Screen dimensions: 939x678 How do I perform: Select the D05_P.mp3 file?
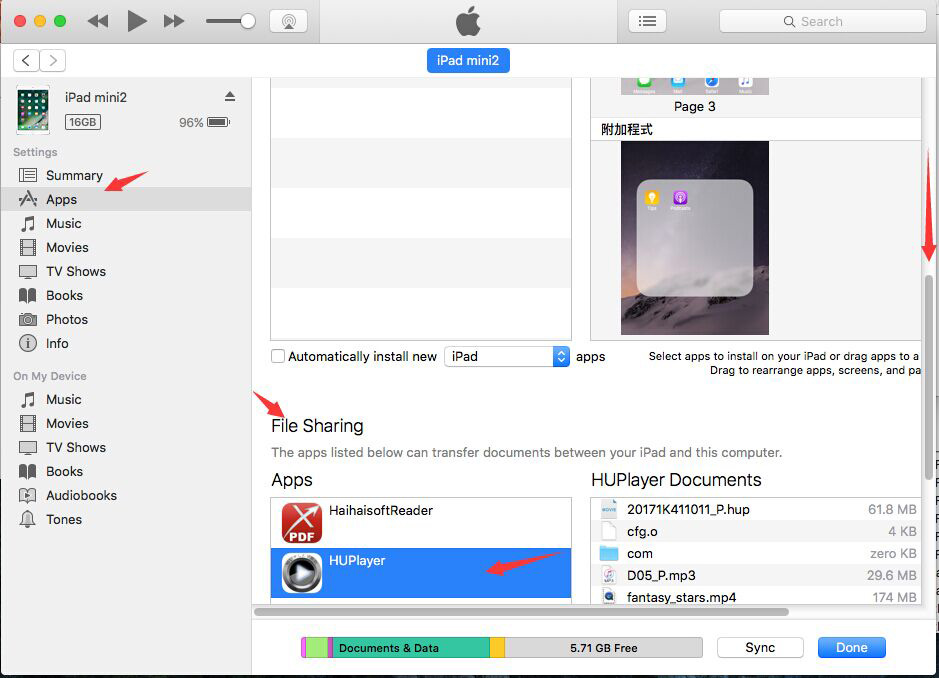point(756,576)
